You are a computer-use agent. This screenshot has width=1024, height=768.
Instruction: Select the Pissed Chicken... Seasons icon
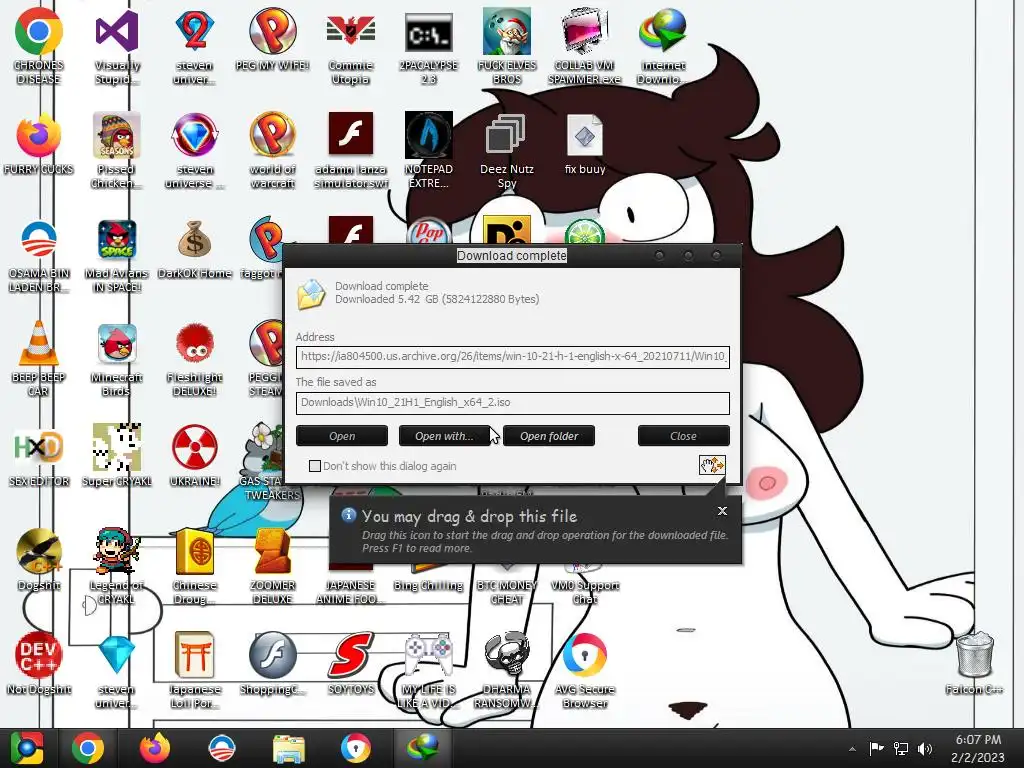tap(117, 151)
